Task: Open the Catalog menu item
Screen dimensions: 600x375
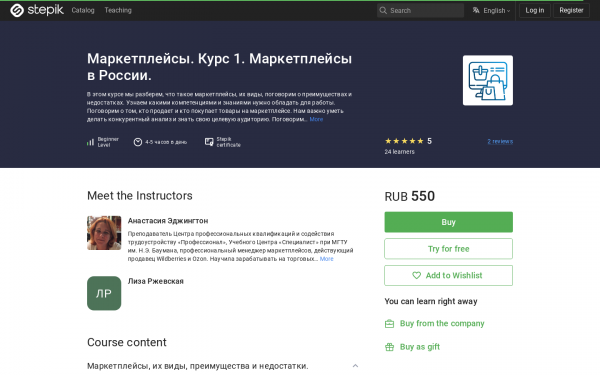Action: [83, 10]
